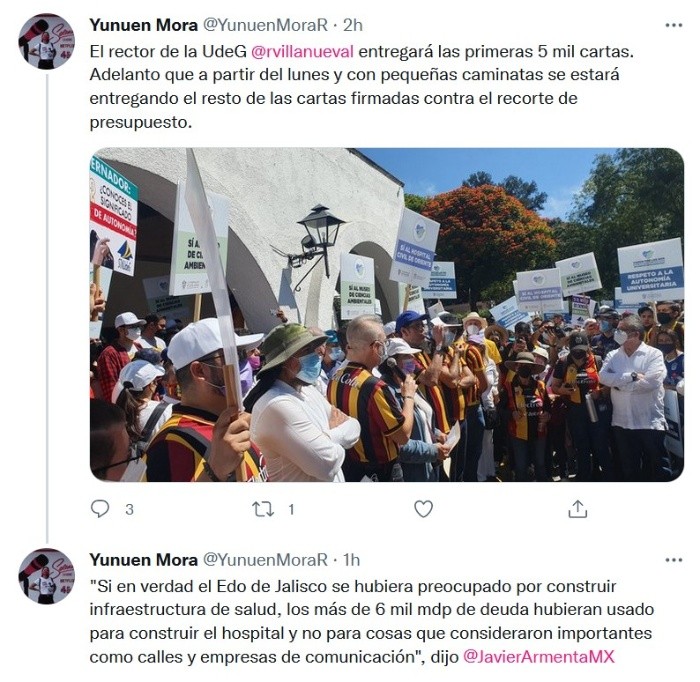Open @YunuenMoraR handle on second tweet
Screen dimensions: 700x682
point(266,560)
